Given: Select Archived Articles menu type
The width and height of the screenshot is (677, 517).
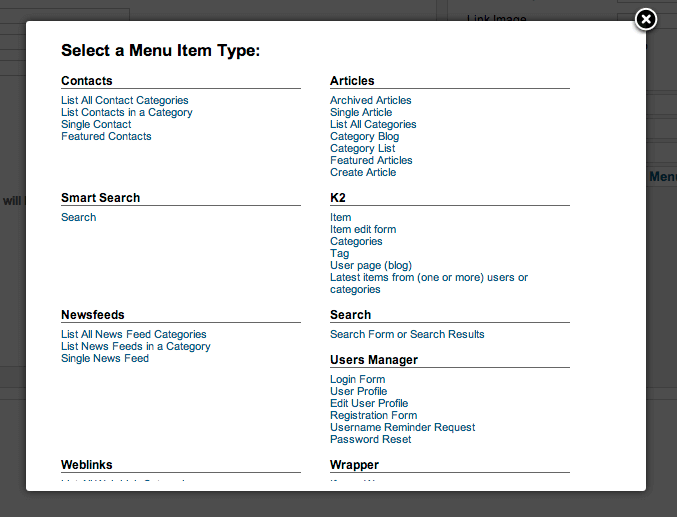Looking at the screenshot, I should 371,100.
